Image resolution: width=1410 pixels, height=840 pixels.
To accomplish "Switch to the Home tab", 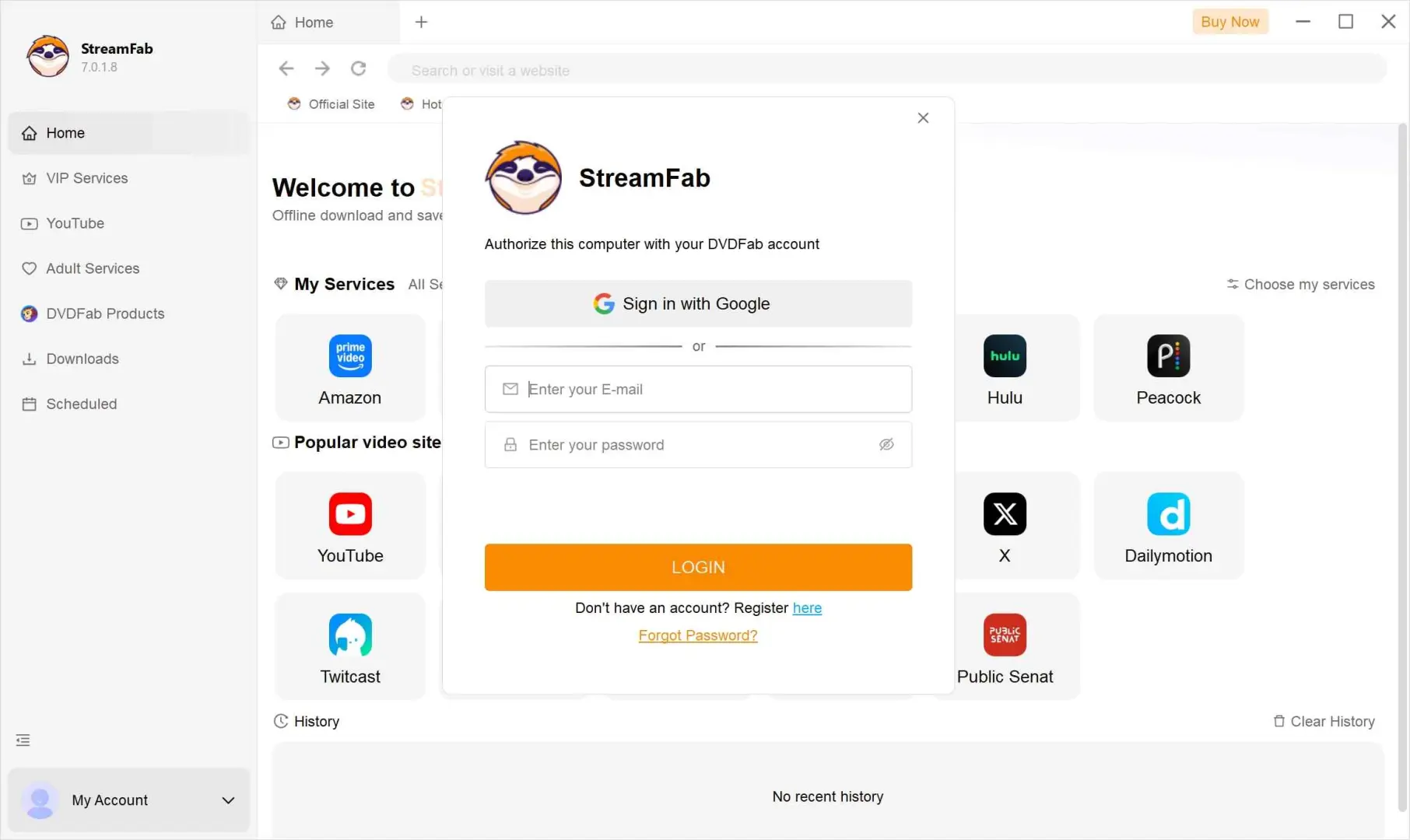I will point(329,23).
